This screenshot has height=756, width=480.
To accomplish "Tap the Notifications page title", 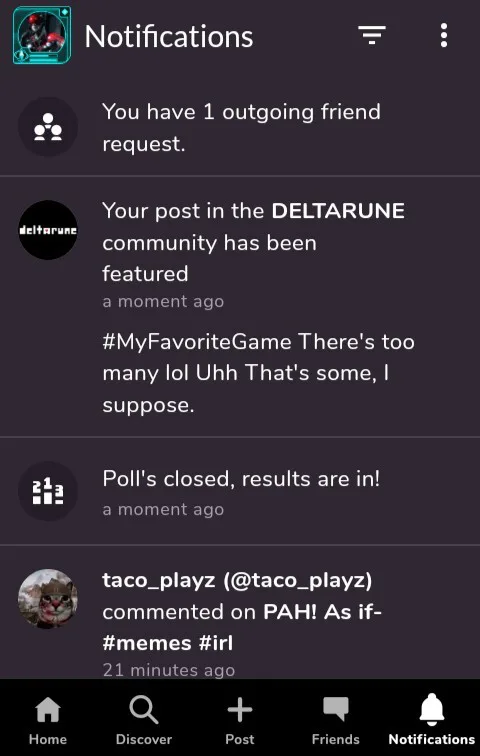I will point(169,36).
